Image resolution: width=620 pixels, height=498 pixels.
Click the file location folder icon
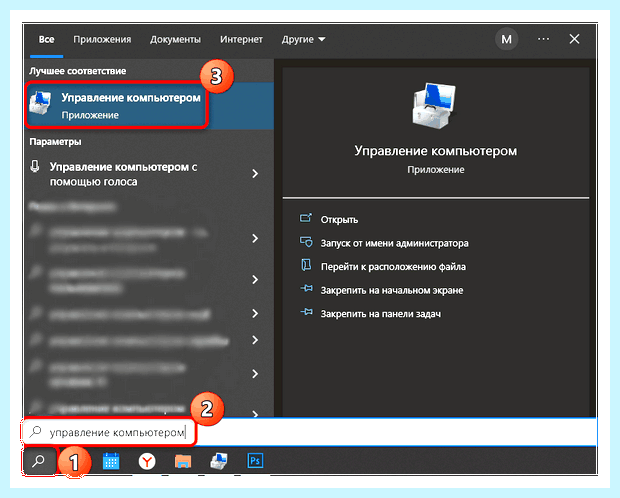tap(306, 265)
